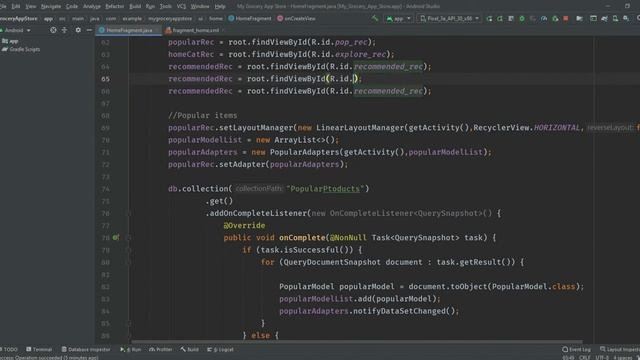Click the fold marker at line 80

(128, 262)
